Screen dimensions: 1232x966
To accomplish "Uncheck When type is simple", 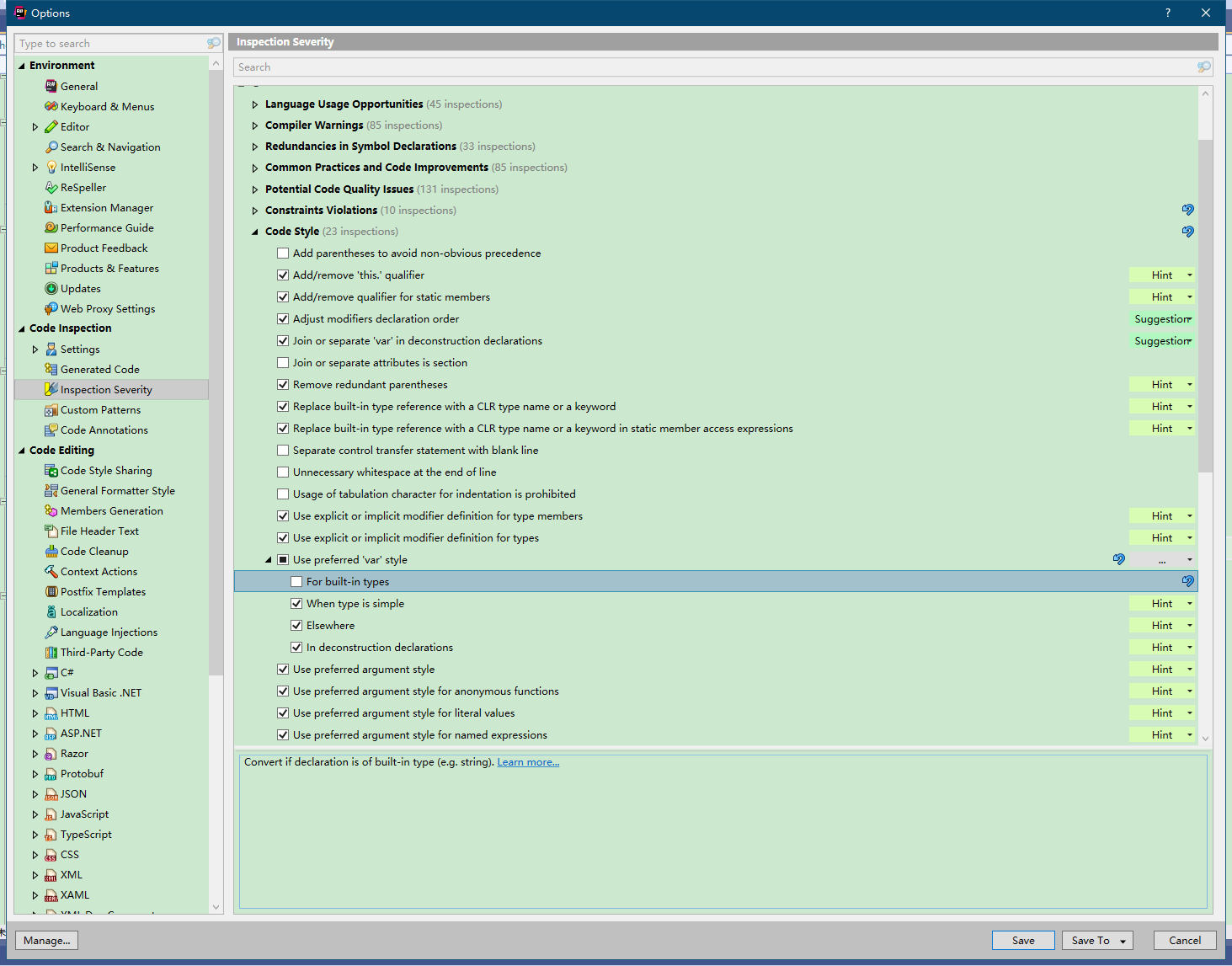I will [x=296, y=603].
